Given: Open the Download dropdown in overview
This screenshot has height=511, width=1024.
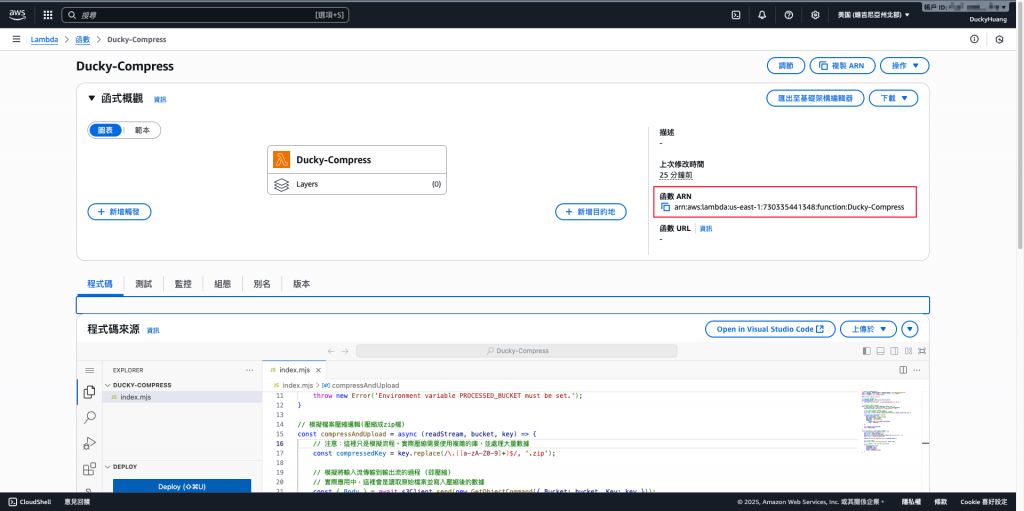Looking at the screenshot, I should pos(893,98).
